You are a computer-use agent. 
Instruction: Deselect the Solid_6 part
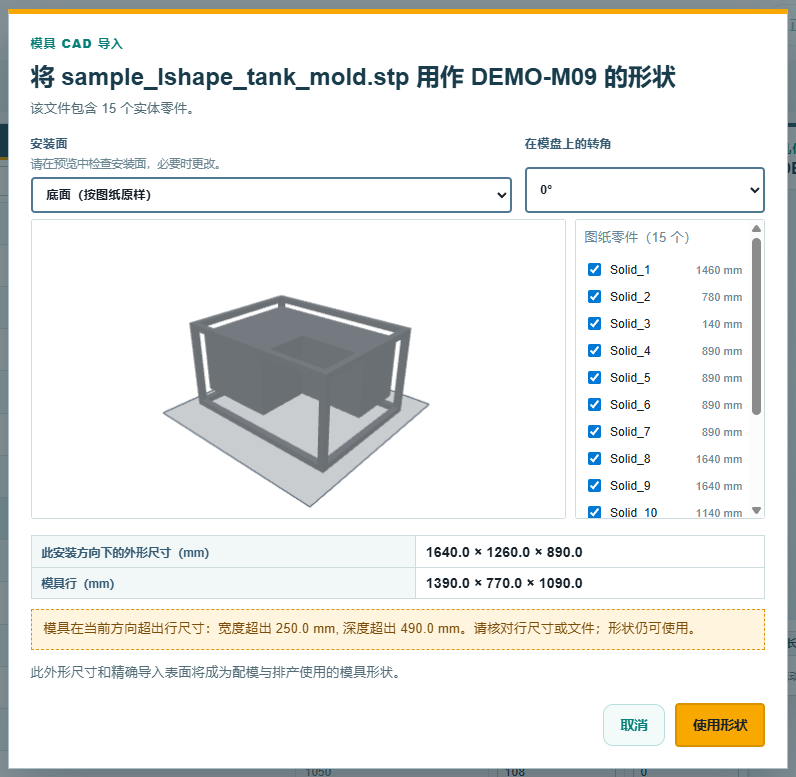click(x=594, y=404)
